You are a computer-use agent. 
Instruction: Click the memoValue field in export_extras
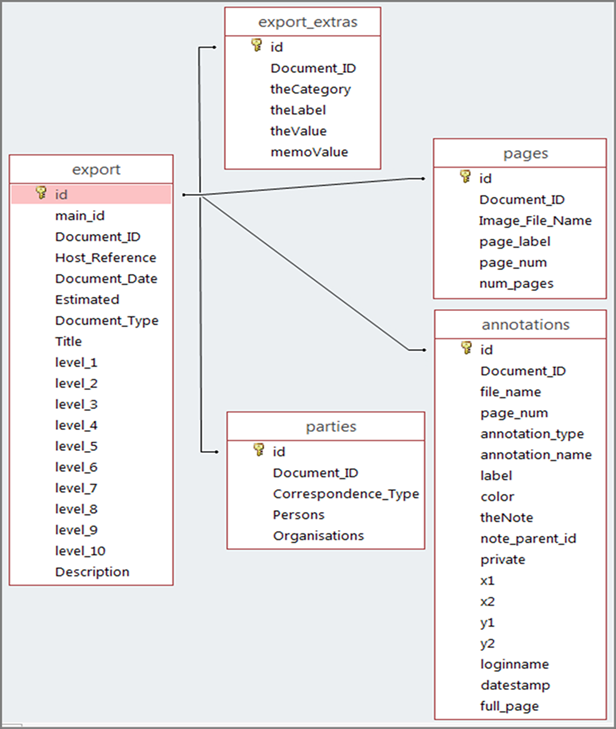(310, 152)
